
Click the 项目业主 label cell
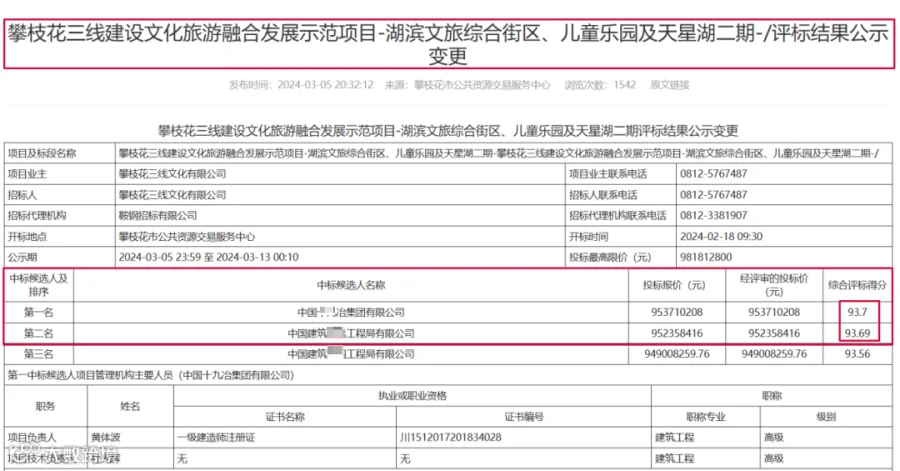pos(60,174)
